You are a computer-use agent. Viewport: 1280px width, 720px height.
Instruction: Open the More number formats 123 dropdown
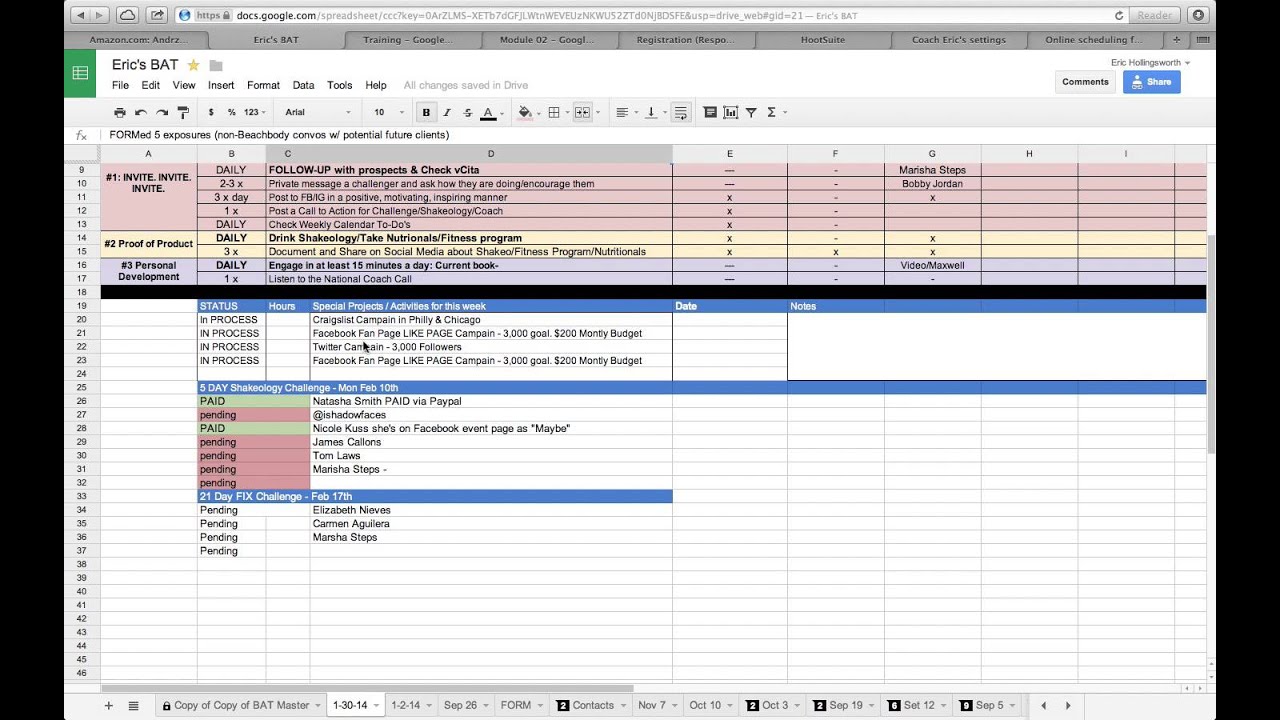(255, 113)
